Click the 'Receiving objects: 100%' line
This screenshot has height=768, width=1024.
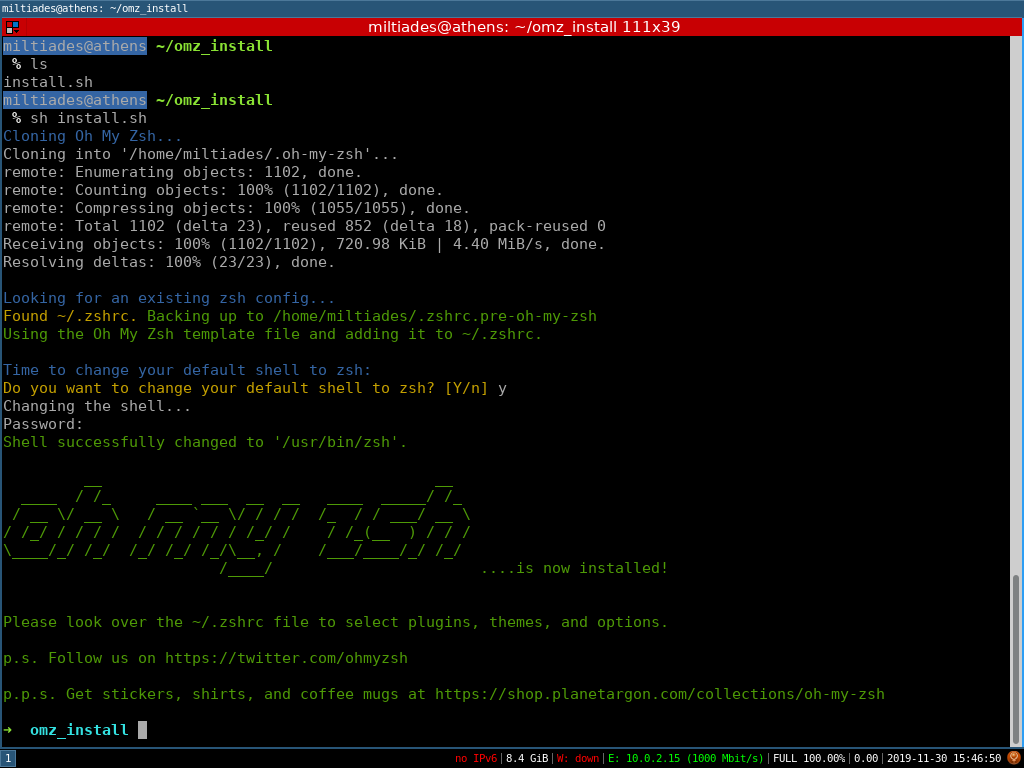pyautogui.click(x=304, y=244)
